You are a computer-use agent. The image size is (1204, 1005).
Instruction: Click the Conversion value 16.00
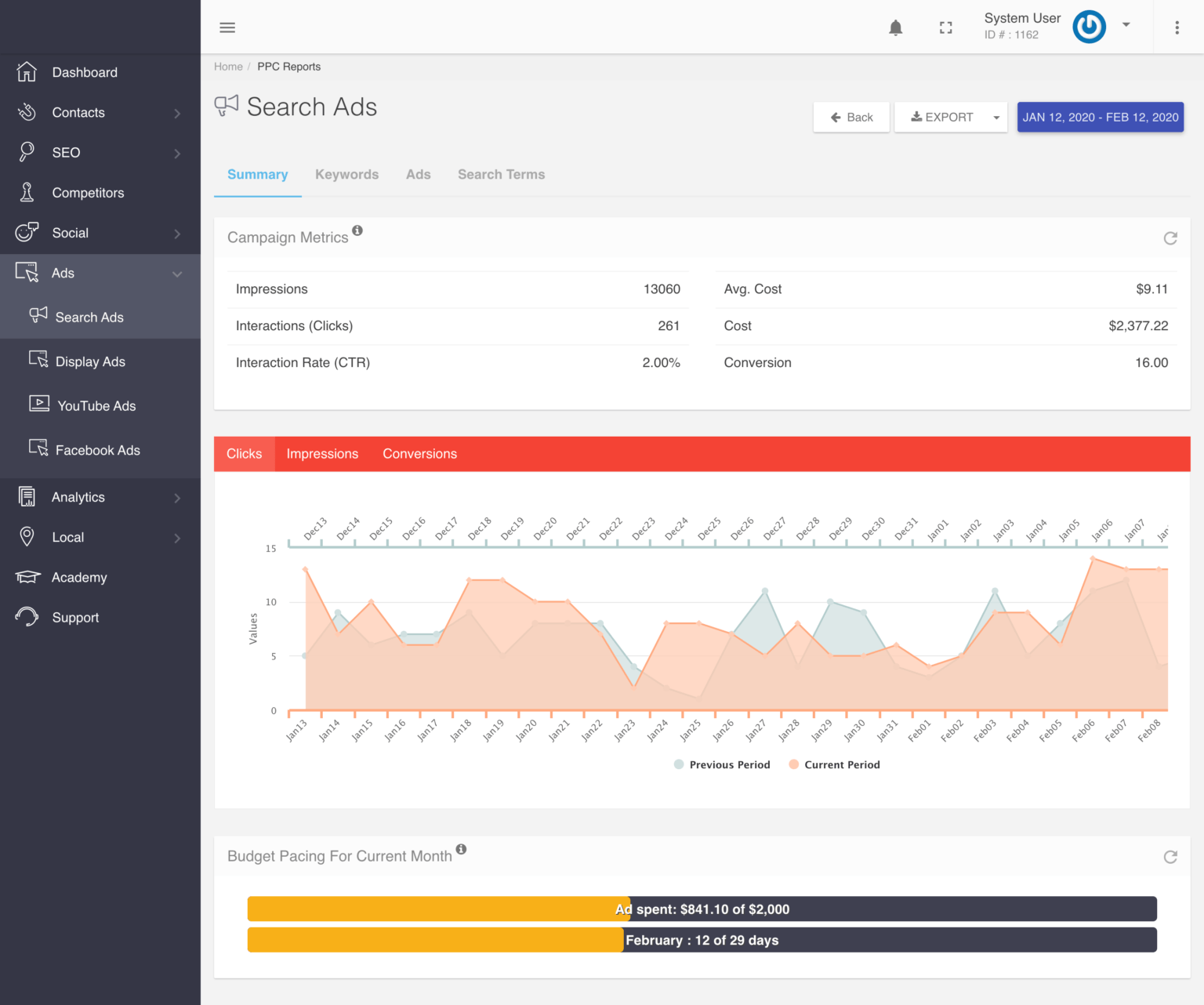[1151, 362]
